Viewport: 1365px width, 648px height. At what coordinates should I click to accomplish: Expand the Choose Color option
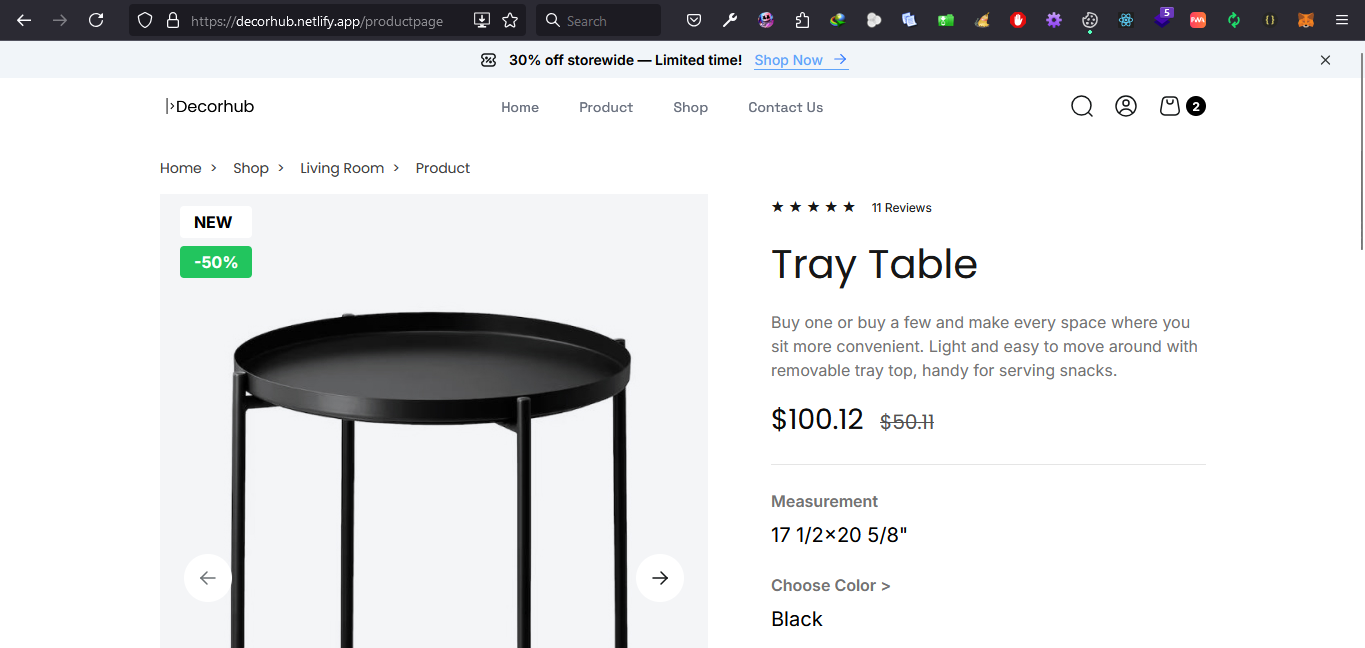point(830,585)
